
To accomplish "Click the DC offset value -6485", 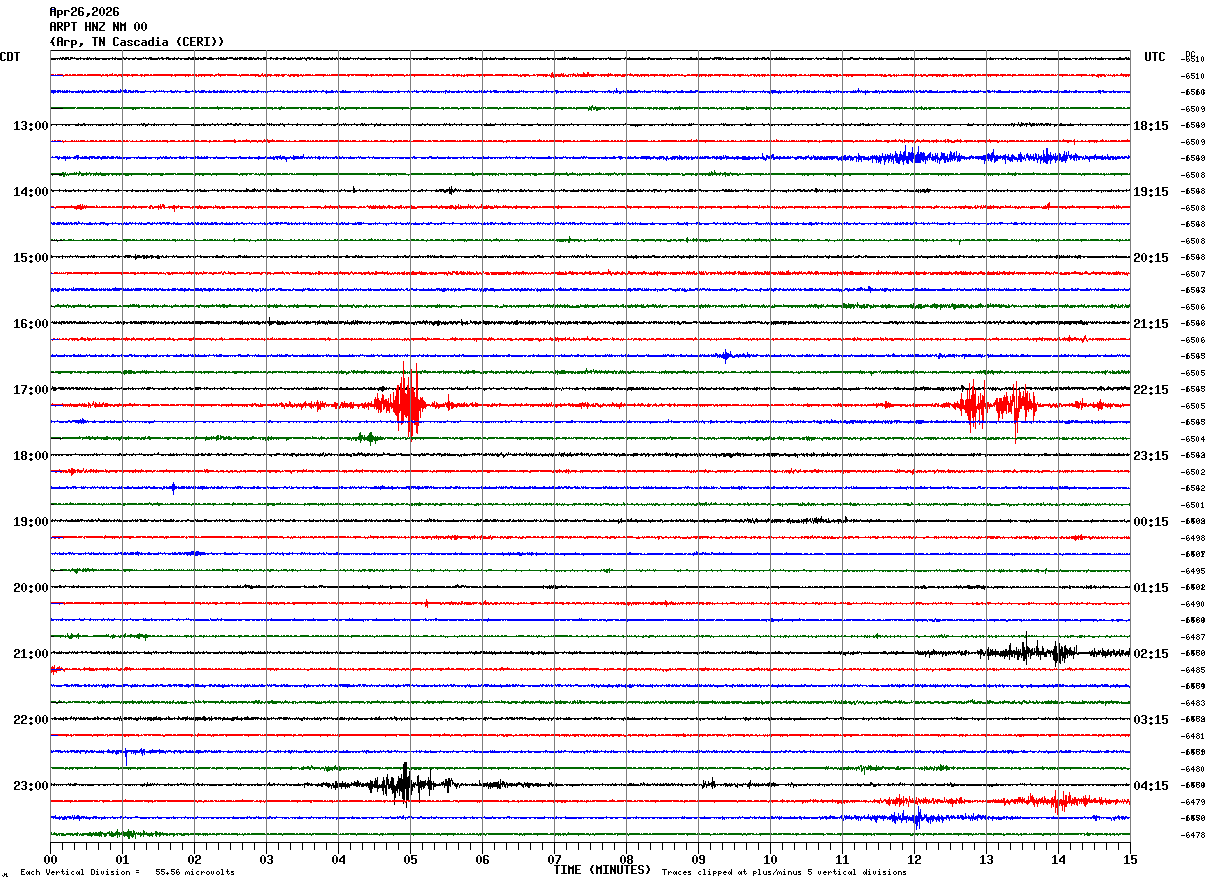I will (1194, 670).
